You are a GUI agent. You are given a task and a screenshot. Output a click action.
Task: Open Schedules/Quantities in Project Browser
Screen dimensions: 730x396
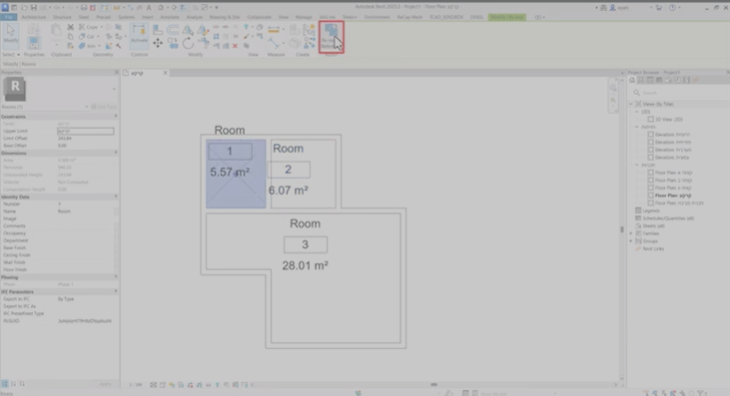click(x=668, y=218)
